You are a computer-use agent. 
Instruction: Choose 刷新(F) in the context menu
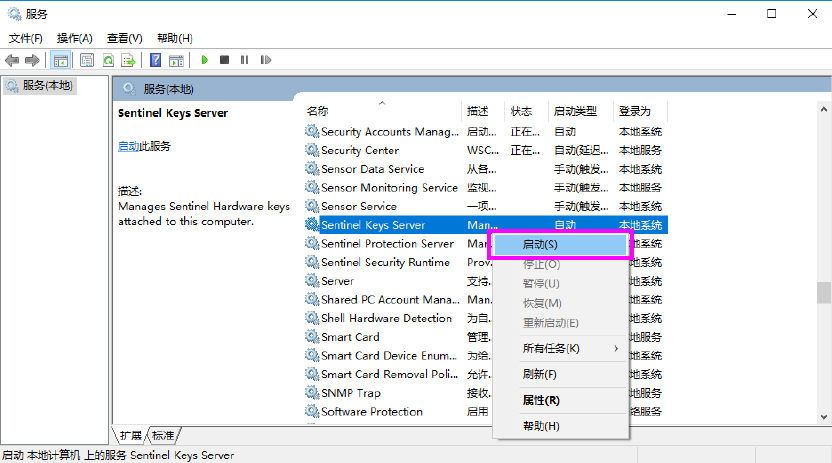540,374
